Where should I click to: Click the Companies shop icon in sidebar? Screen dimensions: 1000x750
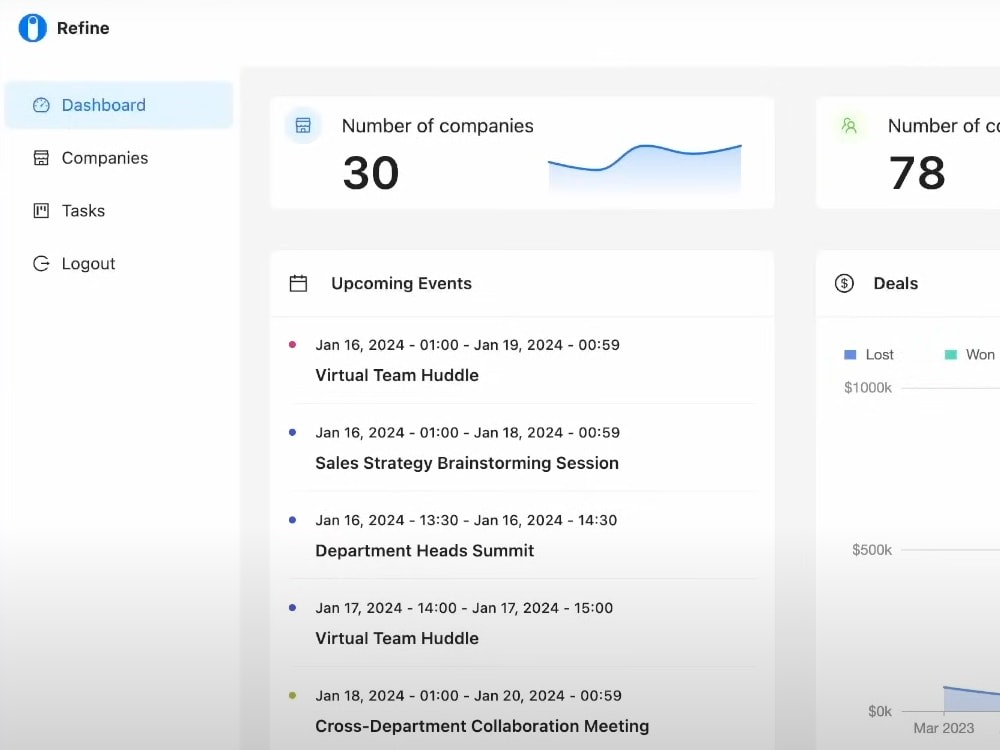41,158
